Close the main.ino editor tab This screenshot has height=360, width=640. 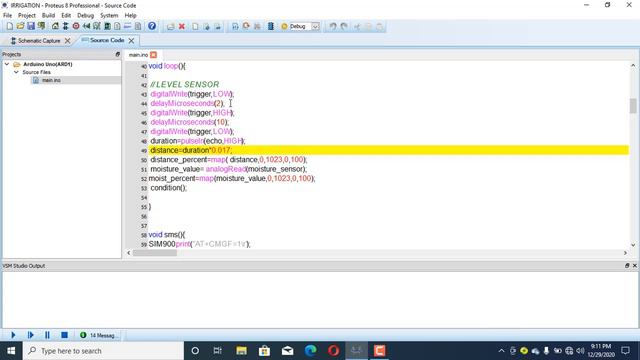(153, 55)
